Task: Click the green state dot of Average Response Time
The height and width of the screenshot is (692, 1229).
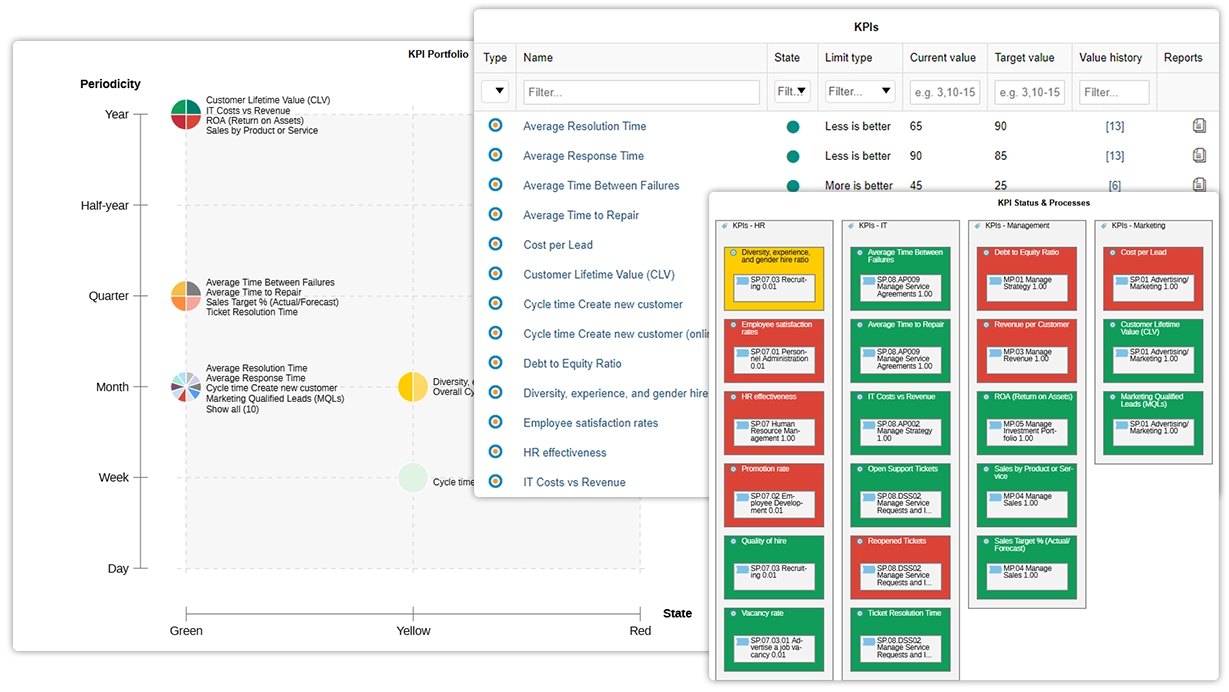Action: coord(793,156)
